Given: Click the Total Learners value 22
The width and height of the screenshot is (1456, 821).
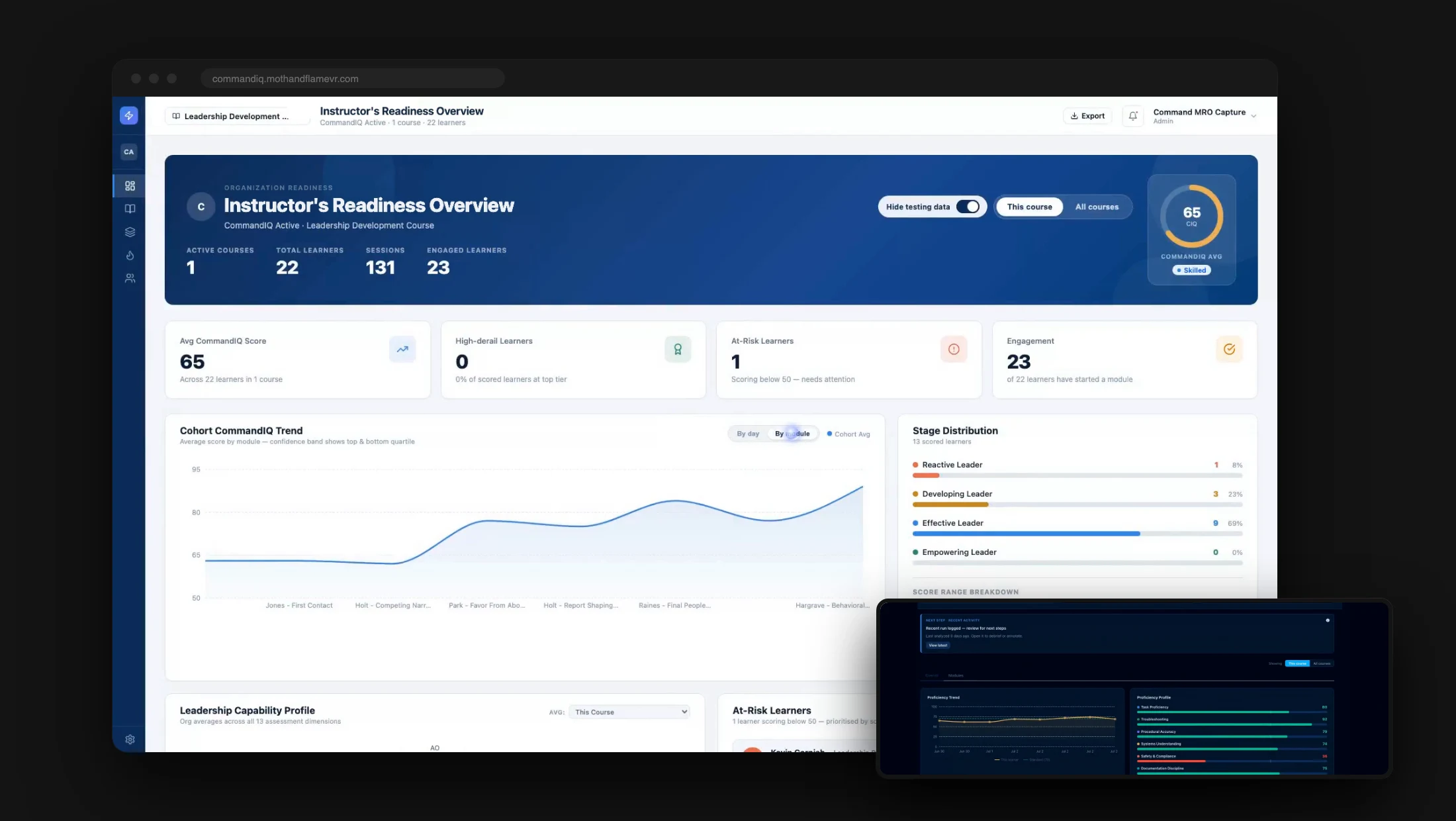Looking at the screenshot, I should [x=287, y=267].
